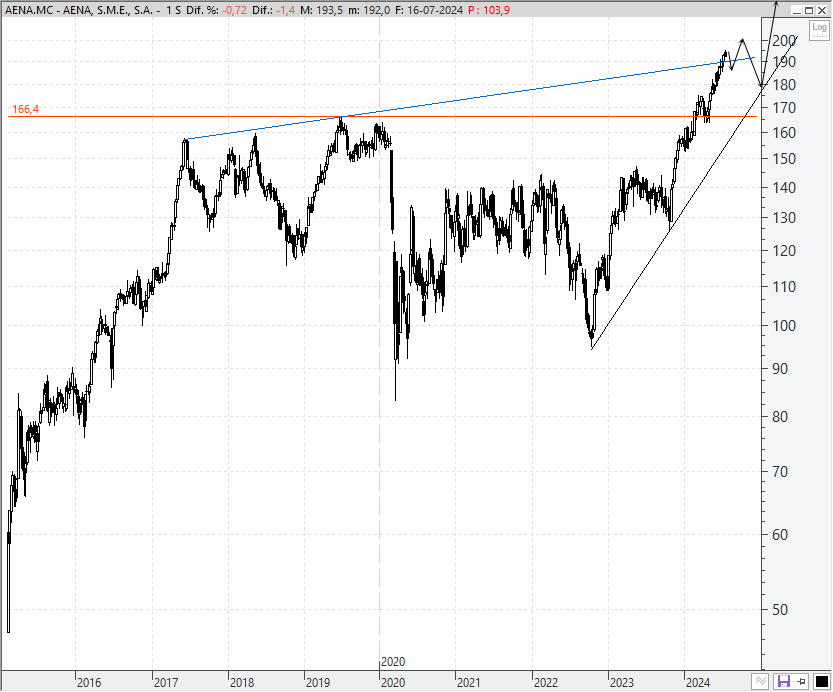Click the 'Dif.: -1,4' value
This screenshot has width=833, height=692.
point(274,10)
